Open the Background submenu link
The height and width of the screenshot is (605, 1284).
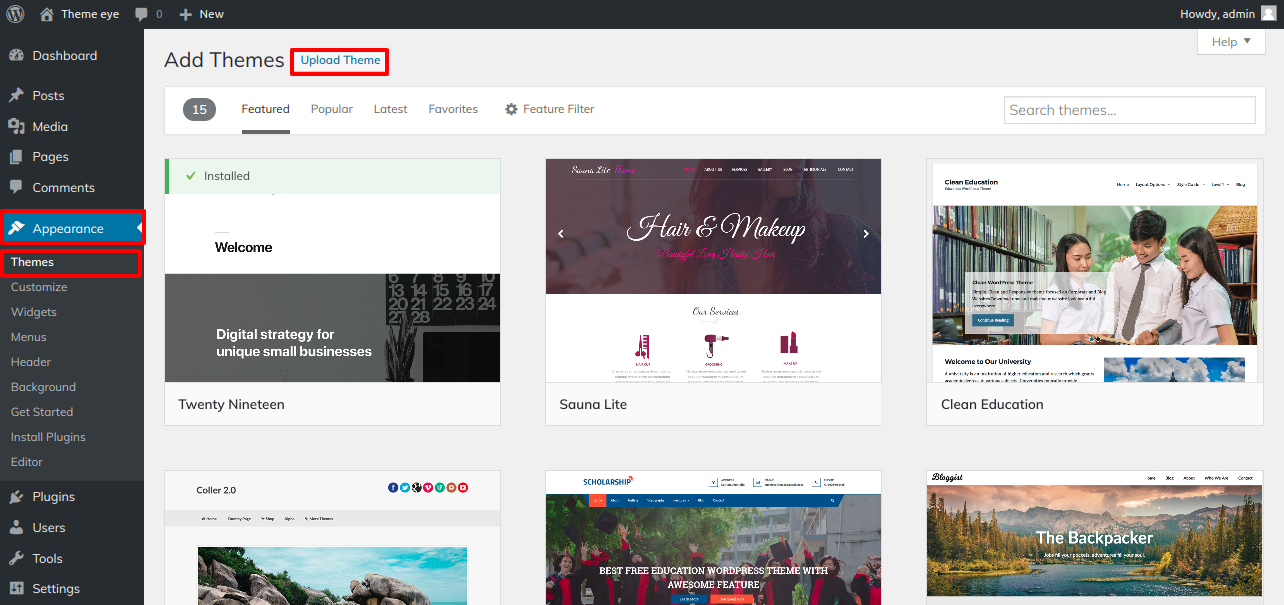pos(43,387)
